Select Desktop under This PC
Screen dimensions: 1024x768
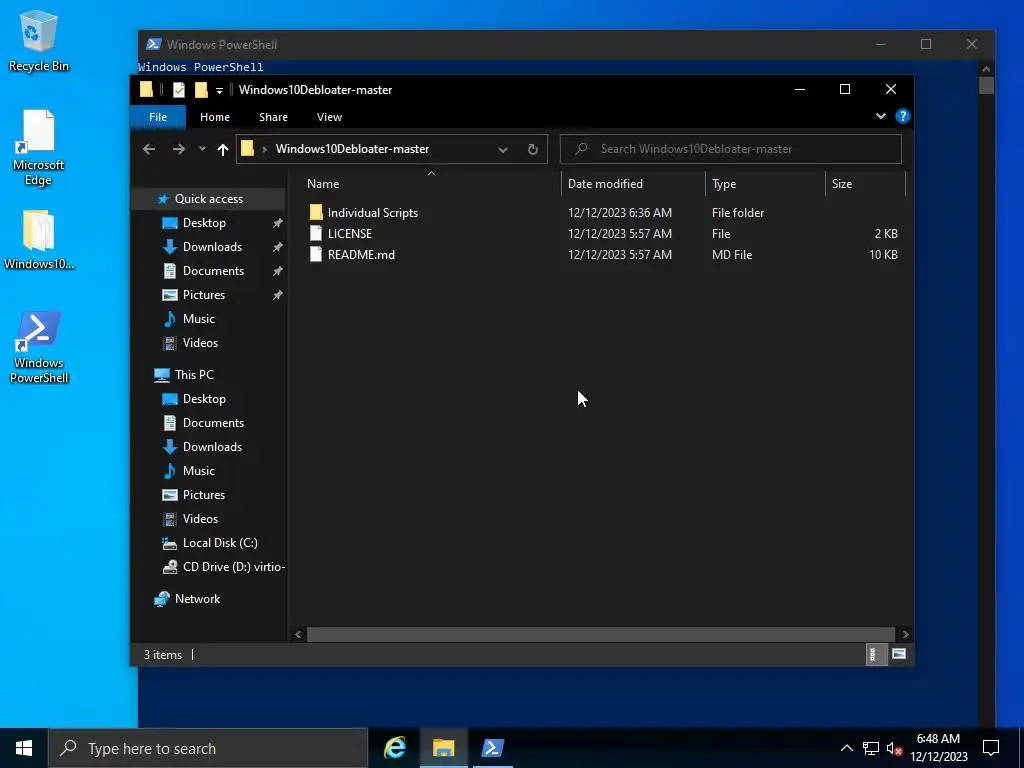tap(204, 399)
